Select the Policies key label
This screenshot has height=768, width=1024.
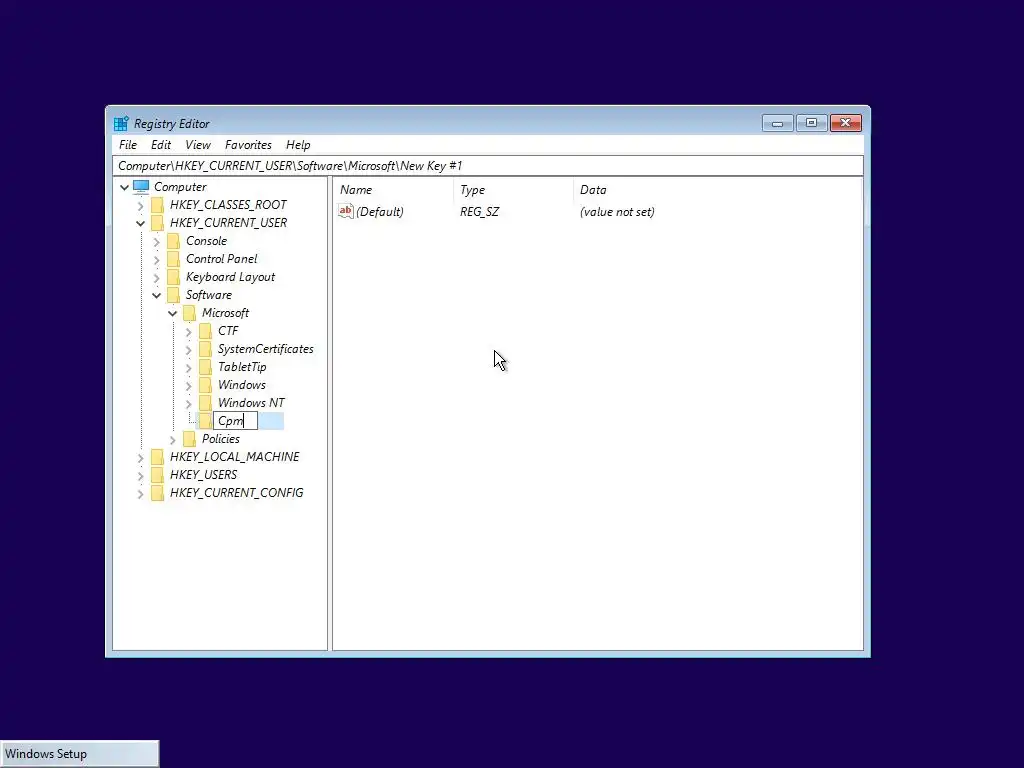click(x=221, y=439)
